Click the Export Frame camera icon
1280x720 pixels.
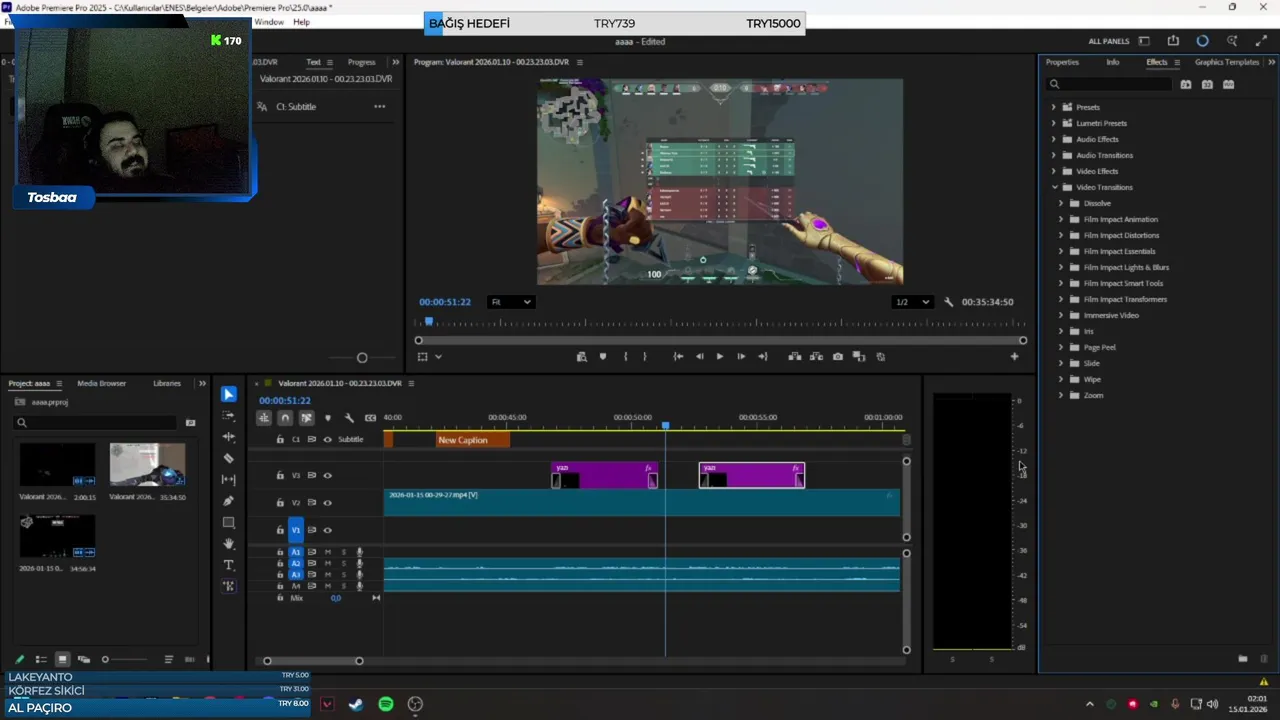(838, 356)
